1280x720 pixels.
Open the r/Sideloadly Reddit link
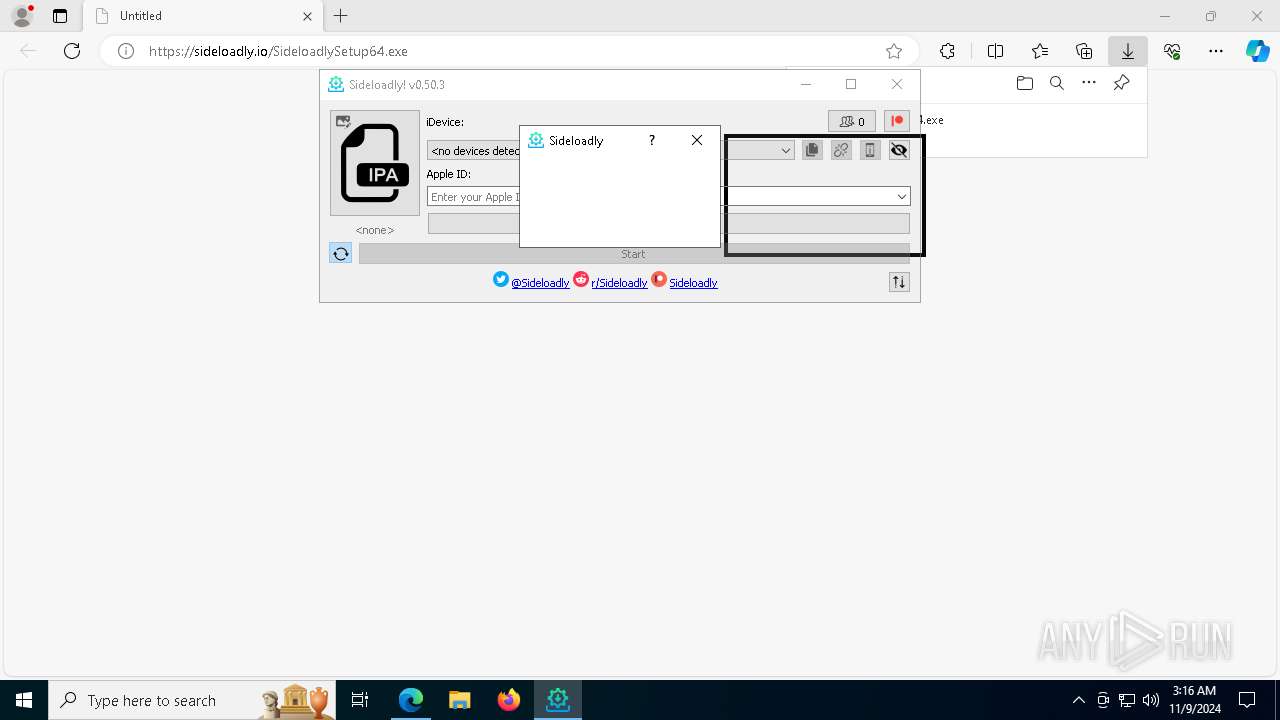point(619,283)
